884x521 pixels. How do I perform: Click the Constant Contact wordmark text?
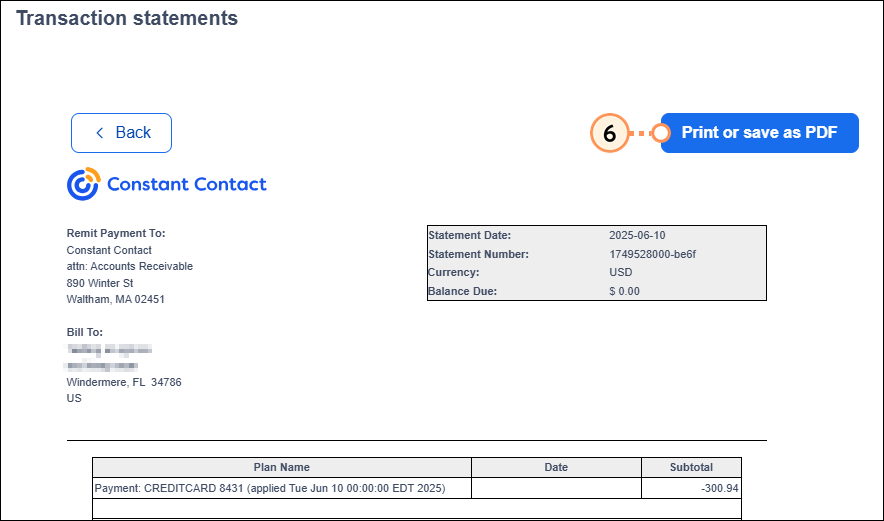coord(187,184)
